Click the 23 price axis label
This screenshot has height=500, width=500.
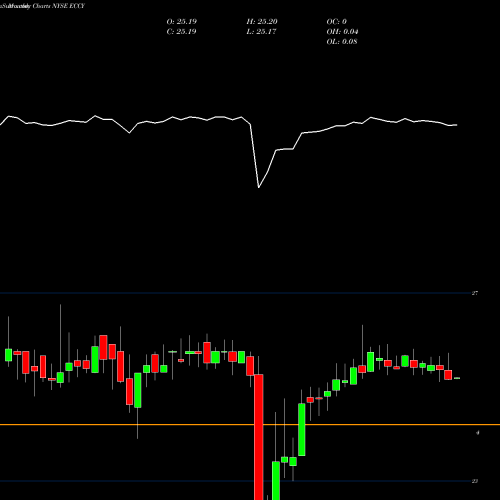point(475,481)
